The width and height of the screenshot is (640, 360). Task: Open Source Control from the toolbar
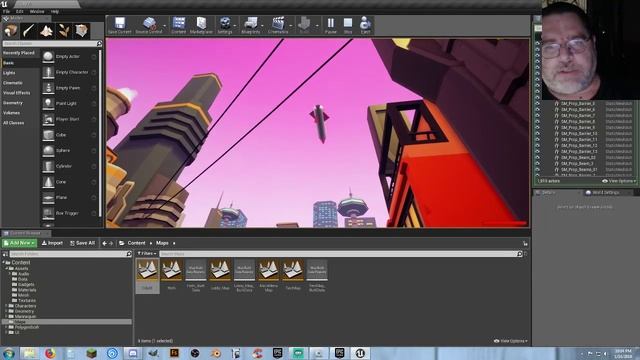click(x=149, y=25)
